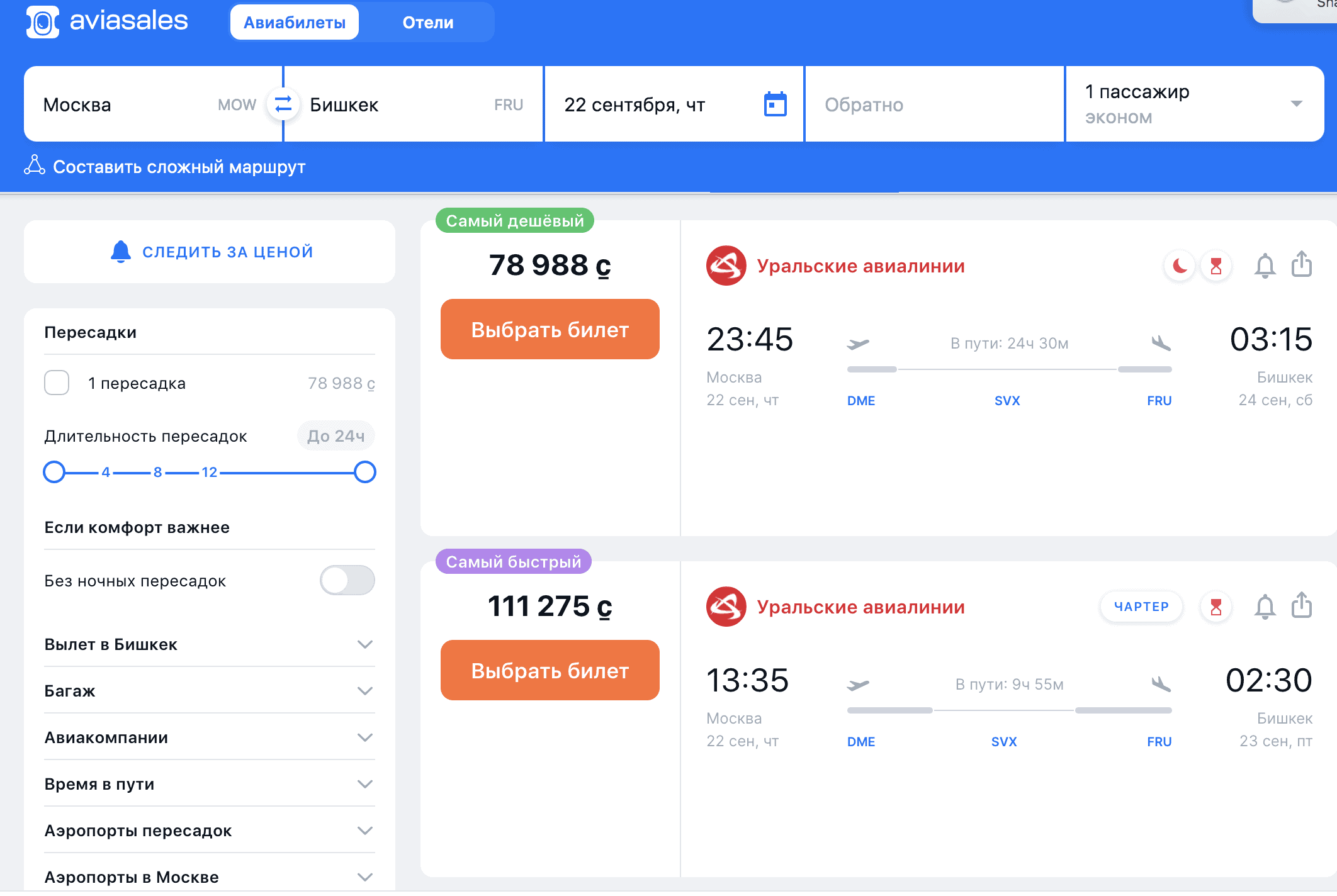Click the Обратно return date field
This screenshot has height=896, width=1337.
click(x=934, y=104)
